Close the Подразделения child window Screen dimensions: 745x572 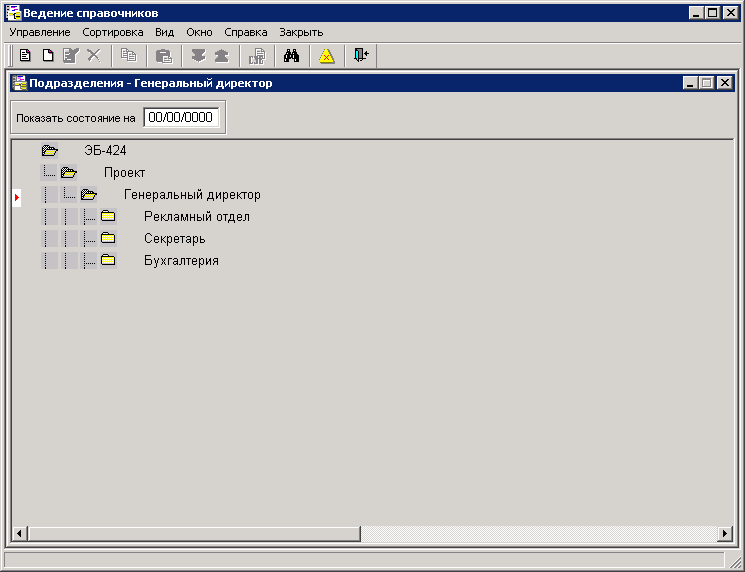[725, 83]
